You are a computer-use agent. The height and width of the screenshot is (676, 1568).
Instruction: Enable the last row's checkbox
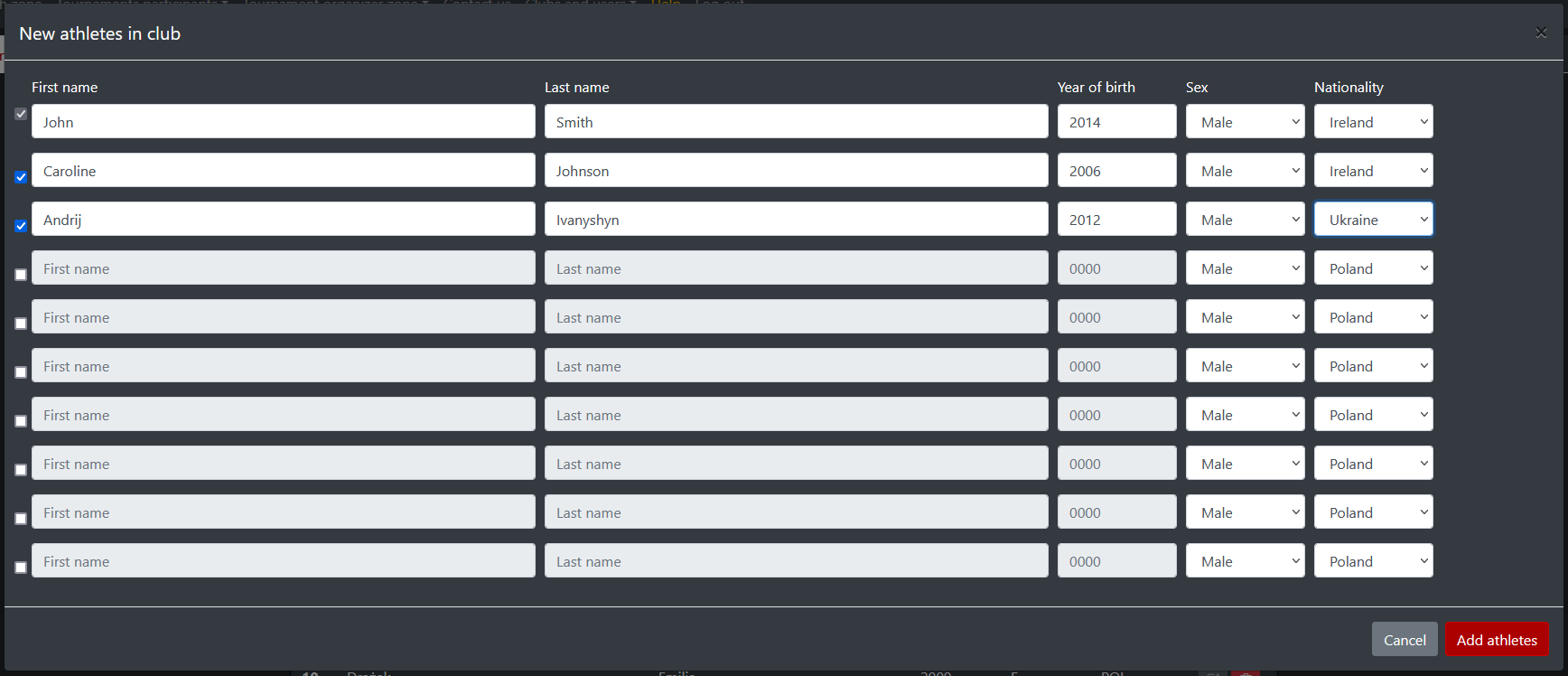(21, 568)
